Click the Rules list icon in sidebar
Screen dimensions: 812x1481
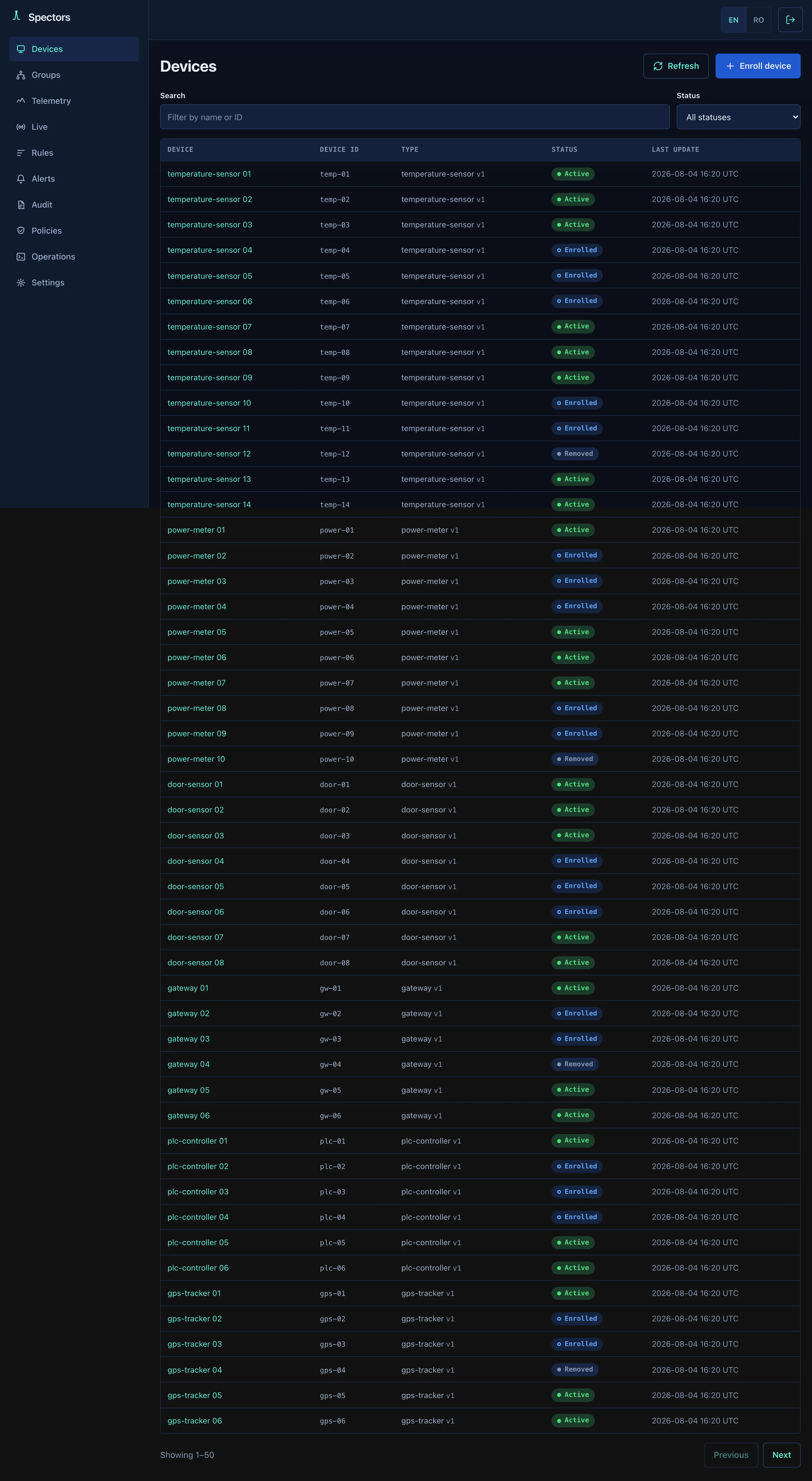coord(21,152)
